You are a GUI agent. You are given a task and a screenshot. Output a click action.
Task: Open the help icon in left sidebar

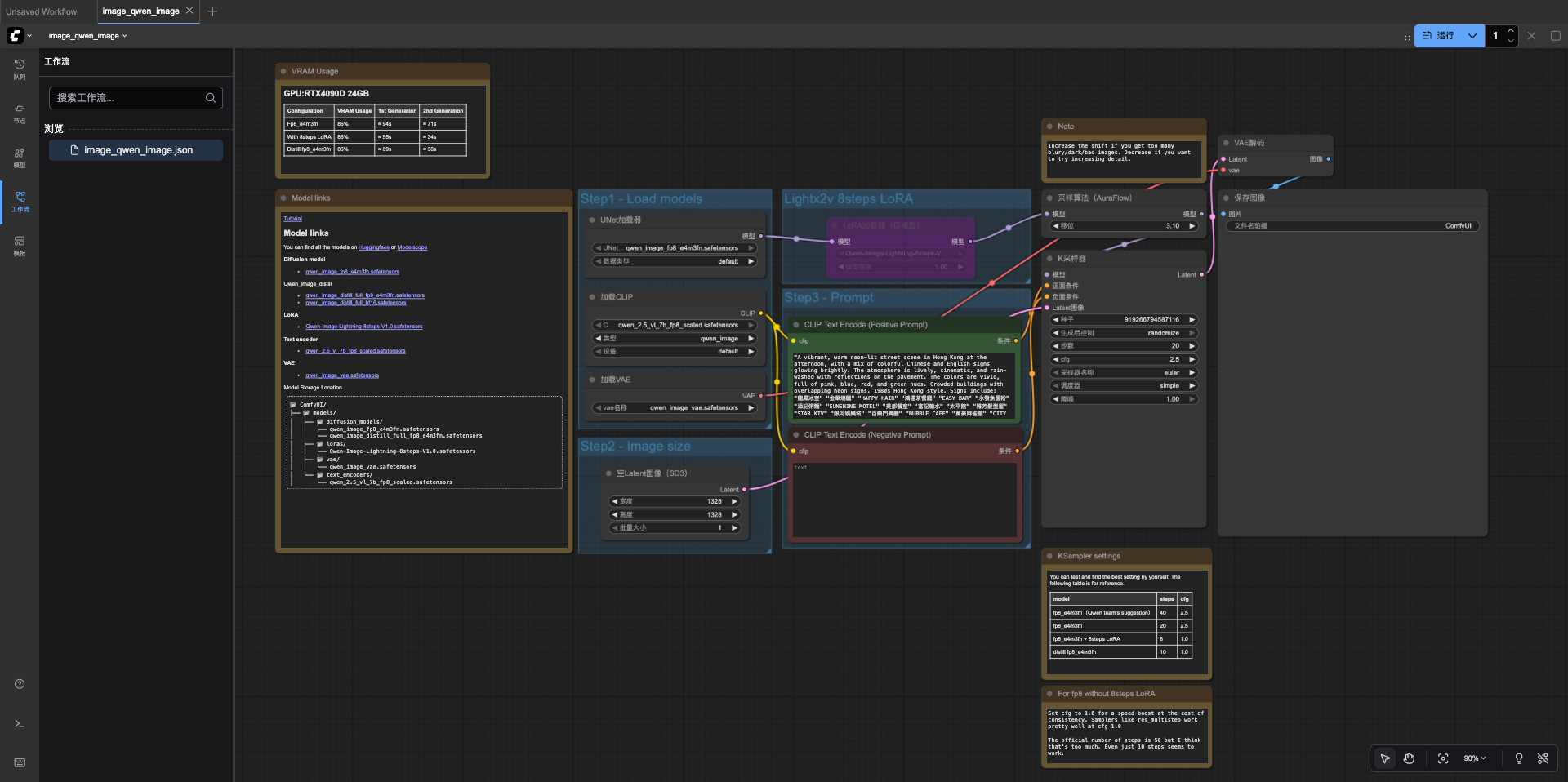pos(20,684)
